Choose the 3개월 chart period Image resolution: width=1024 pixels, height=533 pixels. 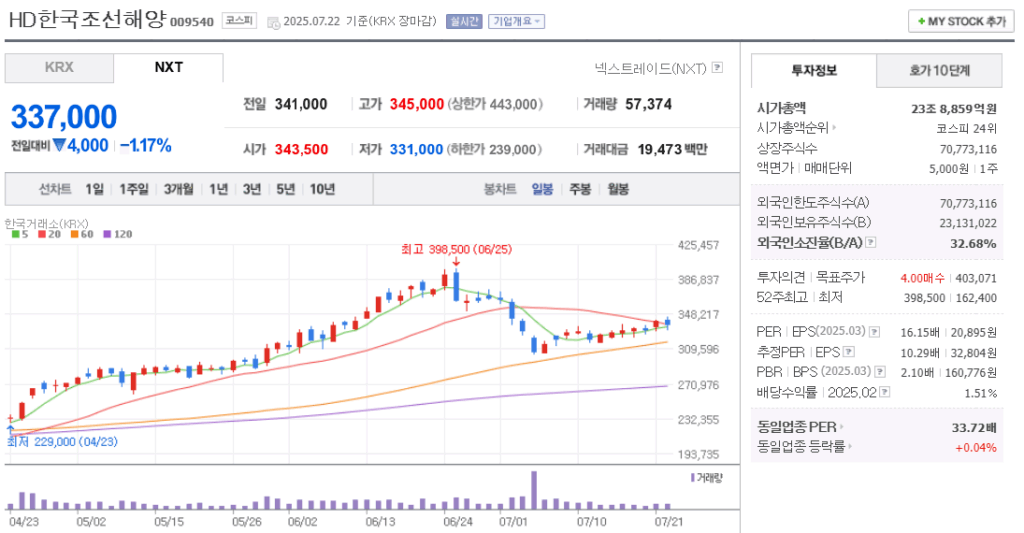pyautogui.click(x=179, y=189)
